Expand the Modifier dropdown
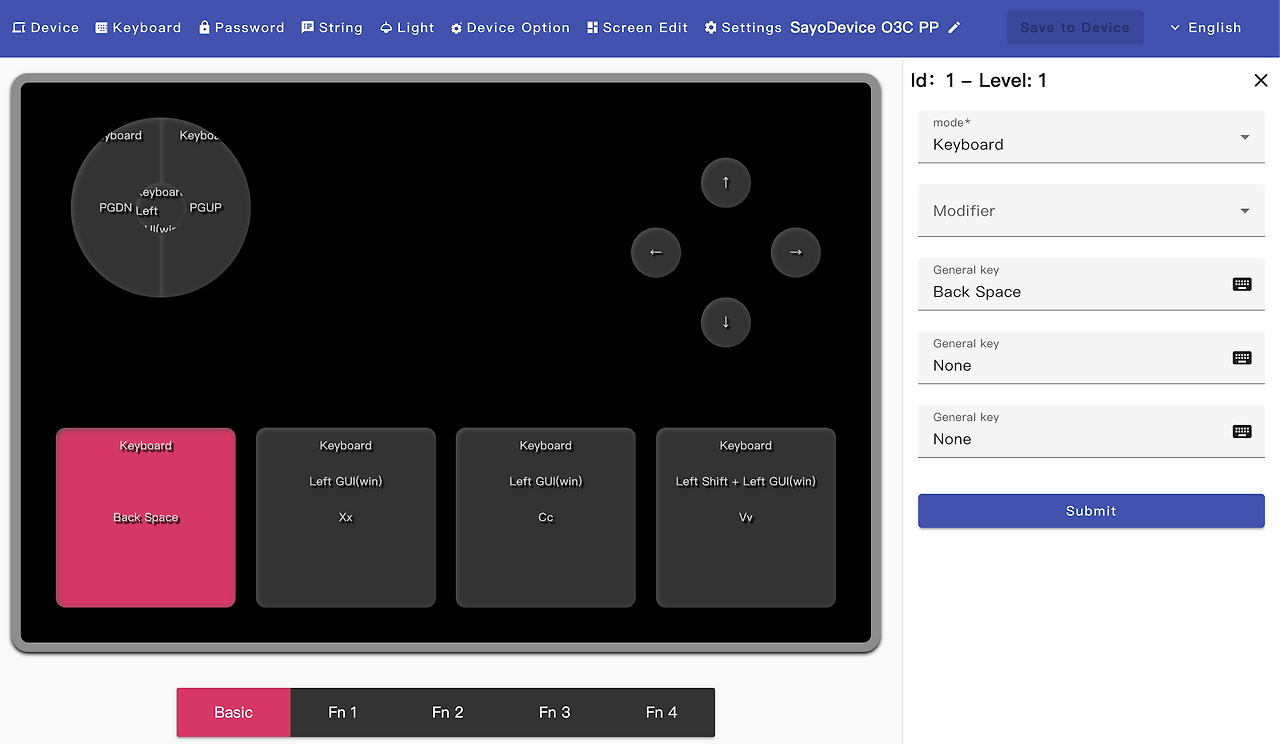Viewport: 1280px width, 744px height. (x=1091, y=210)
